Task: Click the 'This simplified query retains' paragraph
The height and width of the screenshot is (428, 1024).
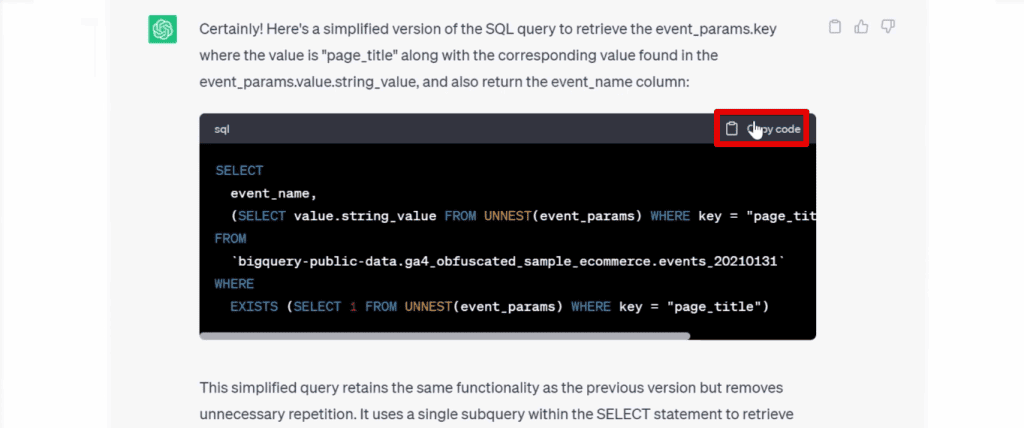Action: point(496,401)
